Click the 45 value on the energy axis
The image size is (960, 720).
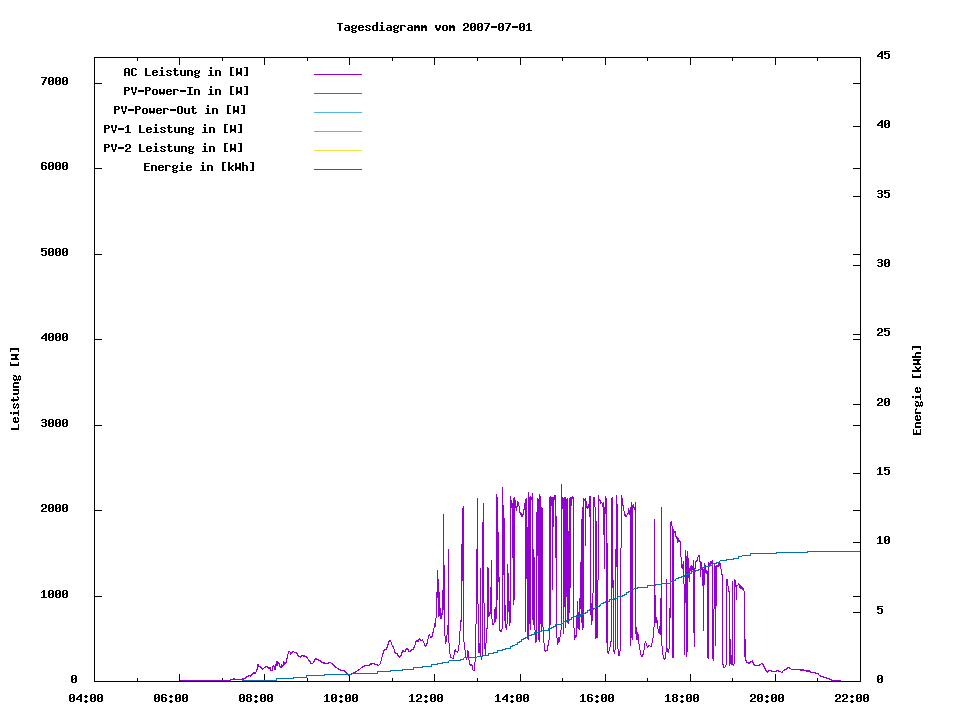click(883, 55)
